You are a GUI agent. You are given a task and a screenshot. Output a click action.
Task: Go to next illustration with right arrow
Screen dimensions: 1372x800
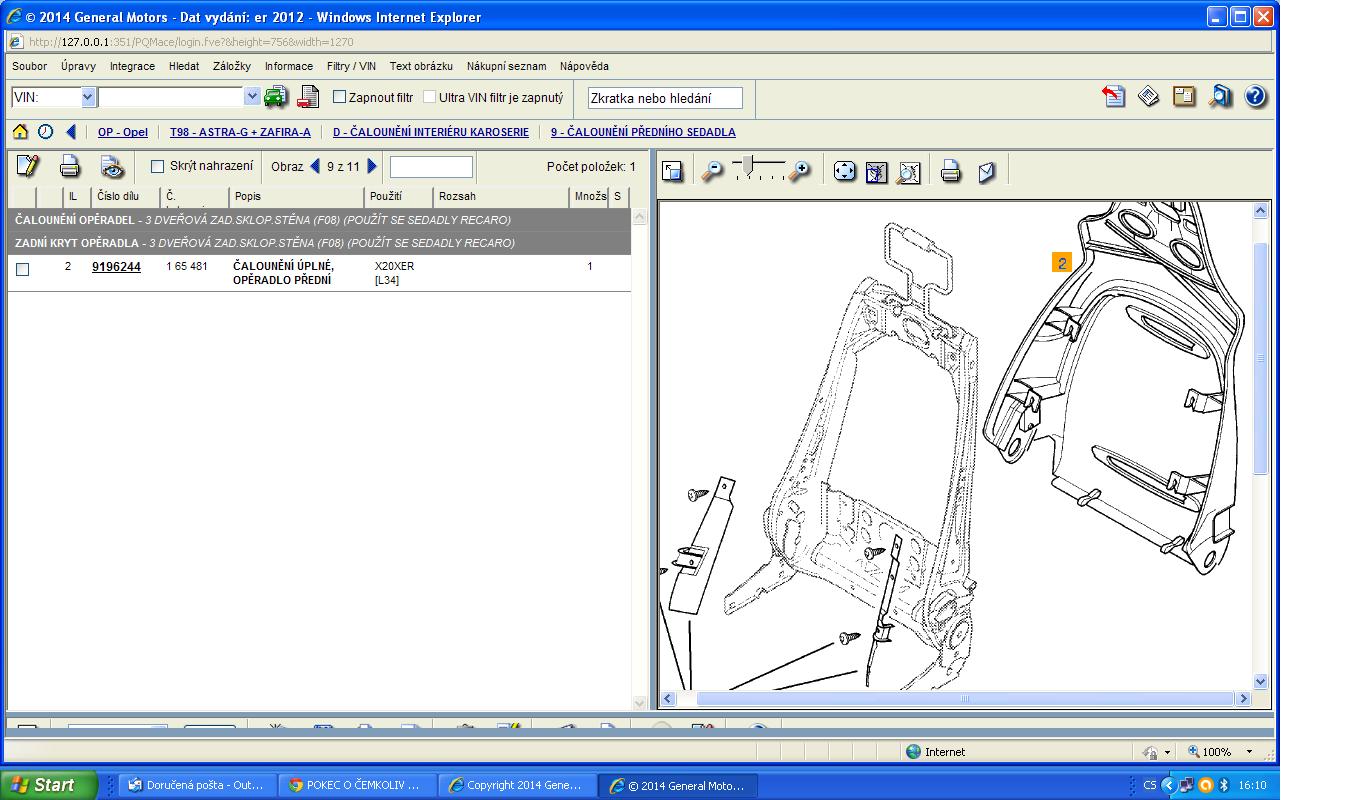pyautogui.click(x=373, y=166)
